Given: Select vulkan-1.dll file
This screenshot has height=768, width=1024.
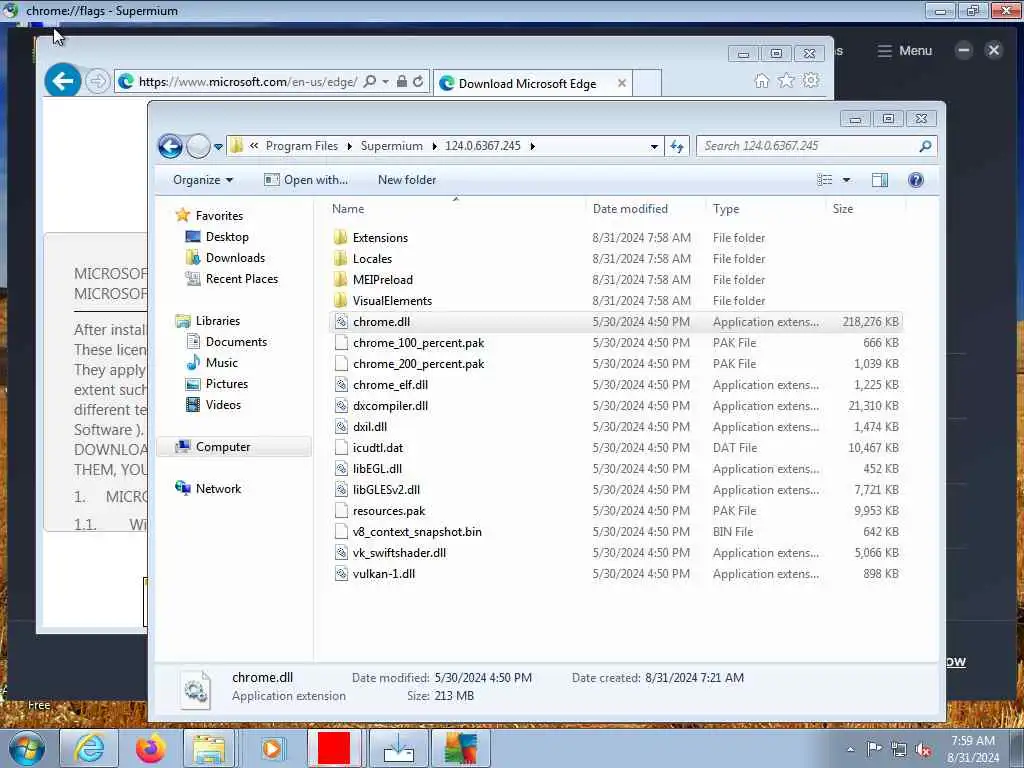Looking at the screenshot, I should [x=384, y=573].
